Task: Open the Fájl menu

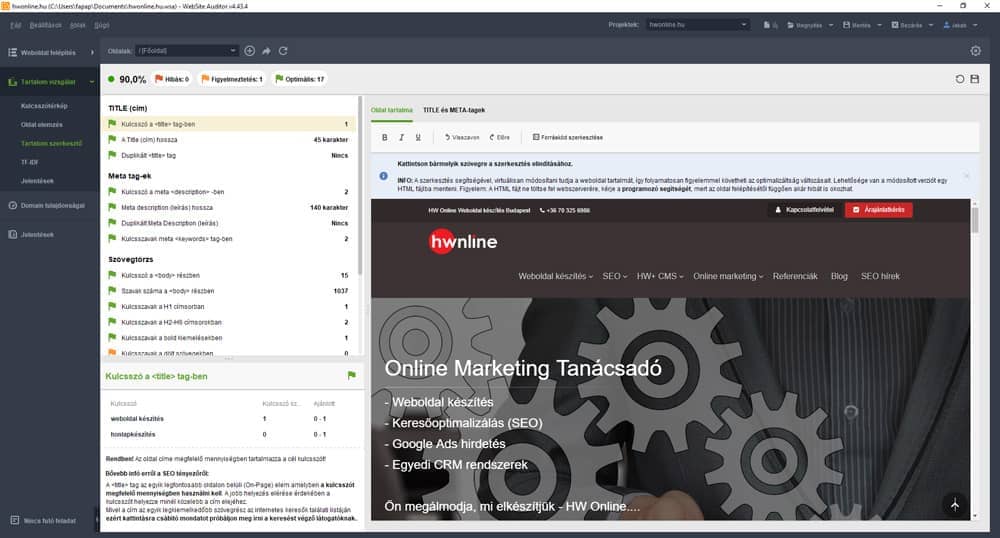Action: click(x=16, y=25)
